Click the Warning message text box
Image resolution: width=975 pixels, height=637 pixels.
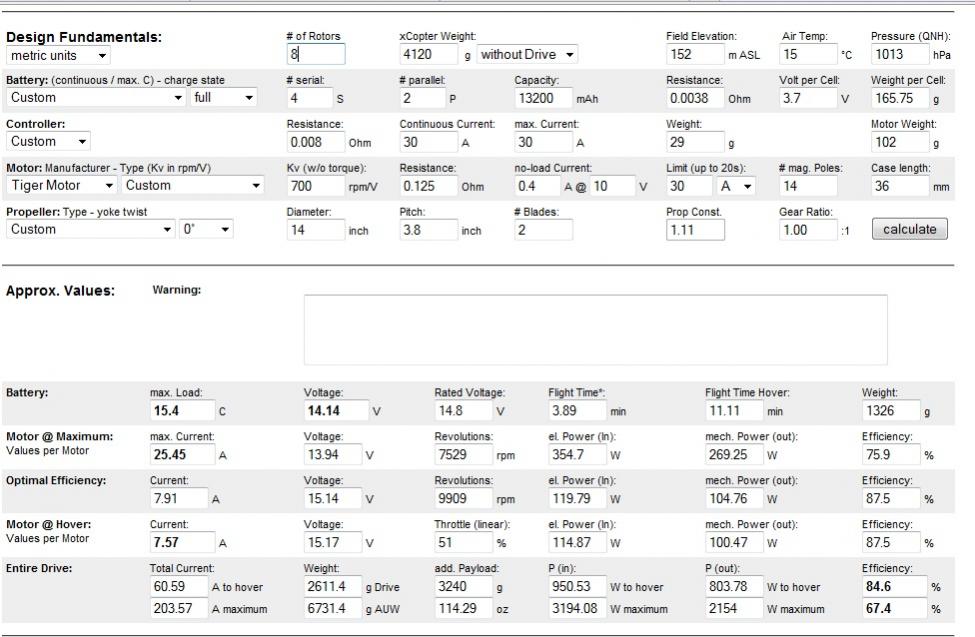[595, 330]
